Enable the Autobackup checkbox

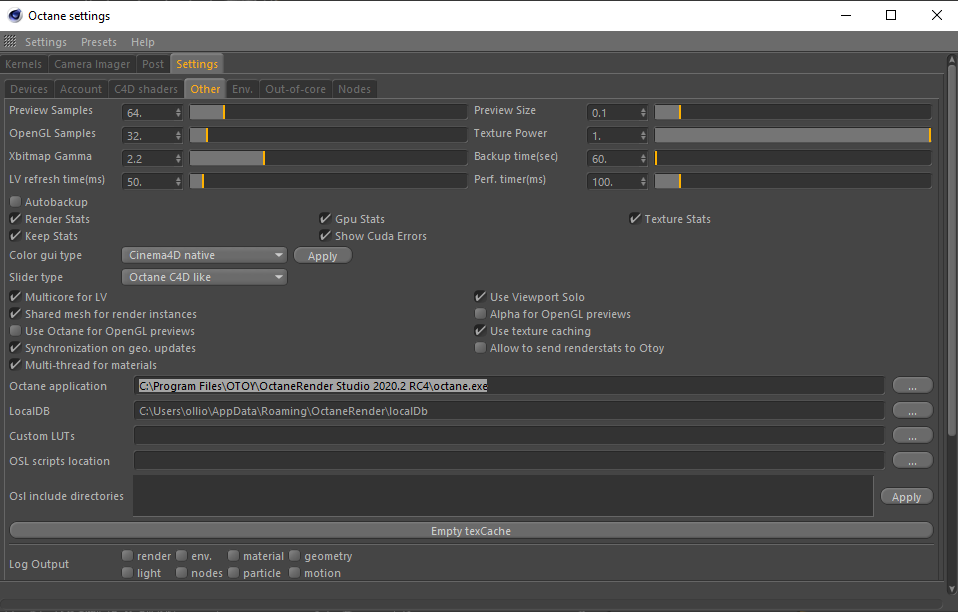(15, 202)
